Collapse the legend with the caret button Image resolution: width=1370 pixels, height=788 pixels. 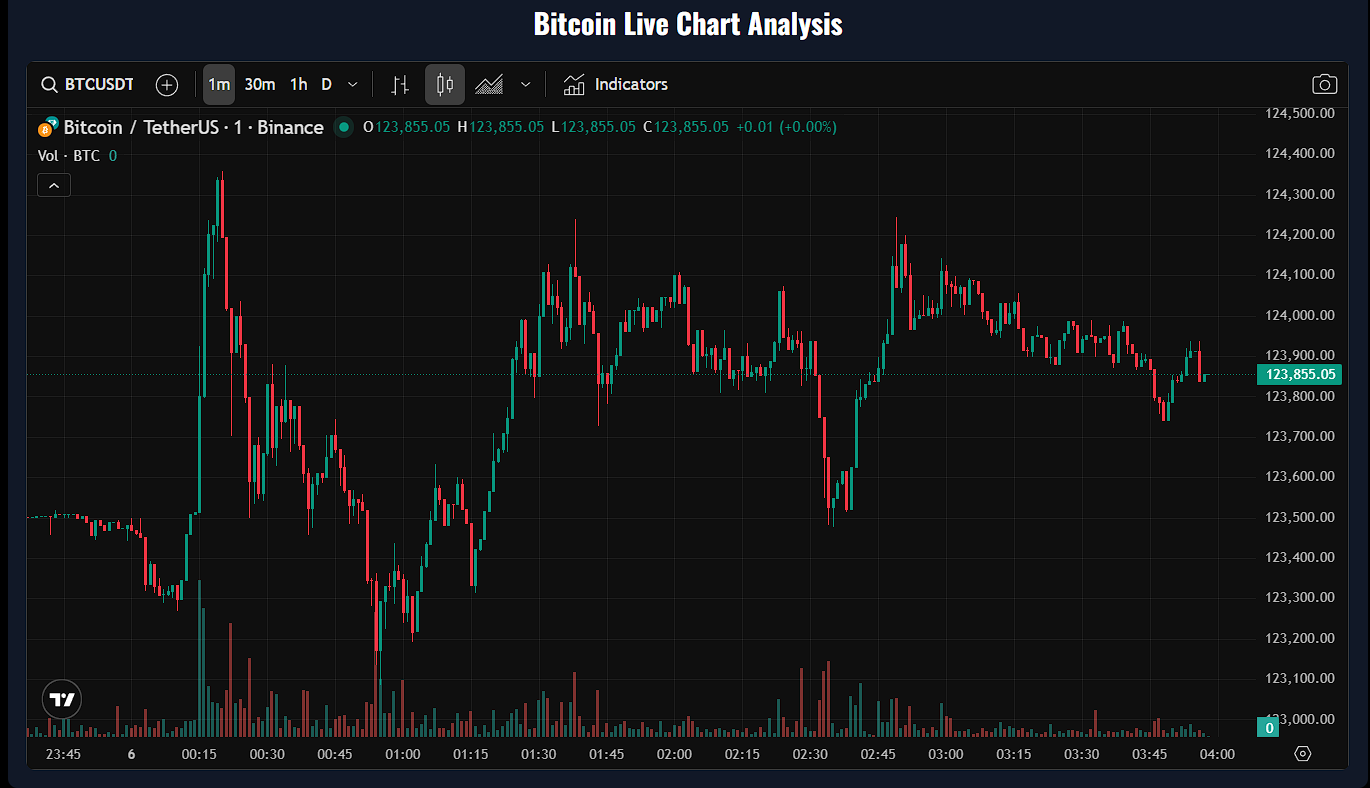53,184
